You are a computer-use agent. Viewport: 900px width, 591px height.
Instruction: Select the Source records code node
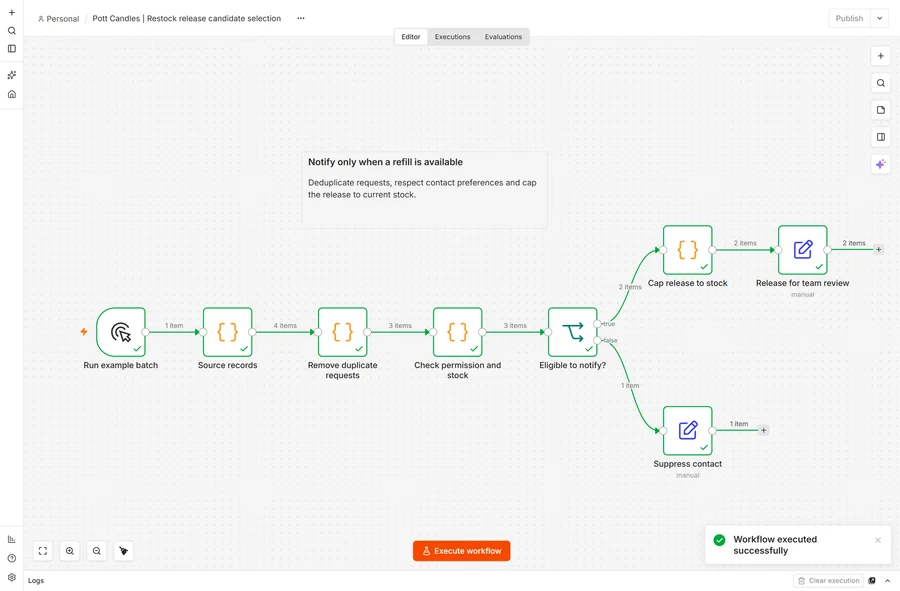[x=227, y=332]
